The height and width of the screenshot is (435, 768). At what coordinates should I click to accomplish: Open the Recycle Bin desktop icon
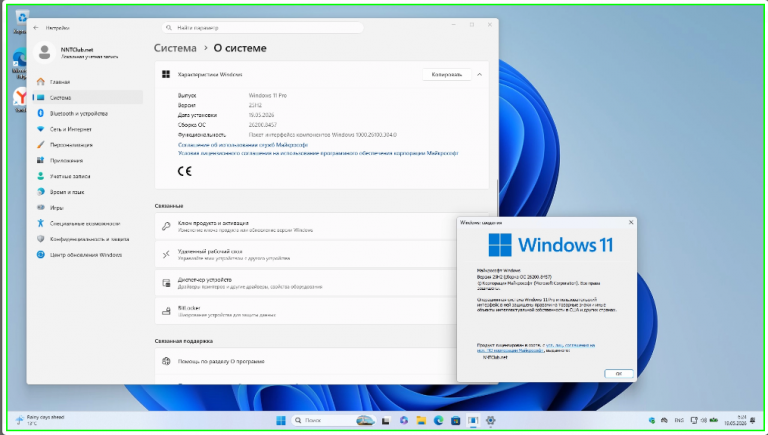point(21,23)
